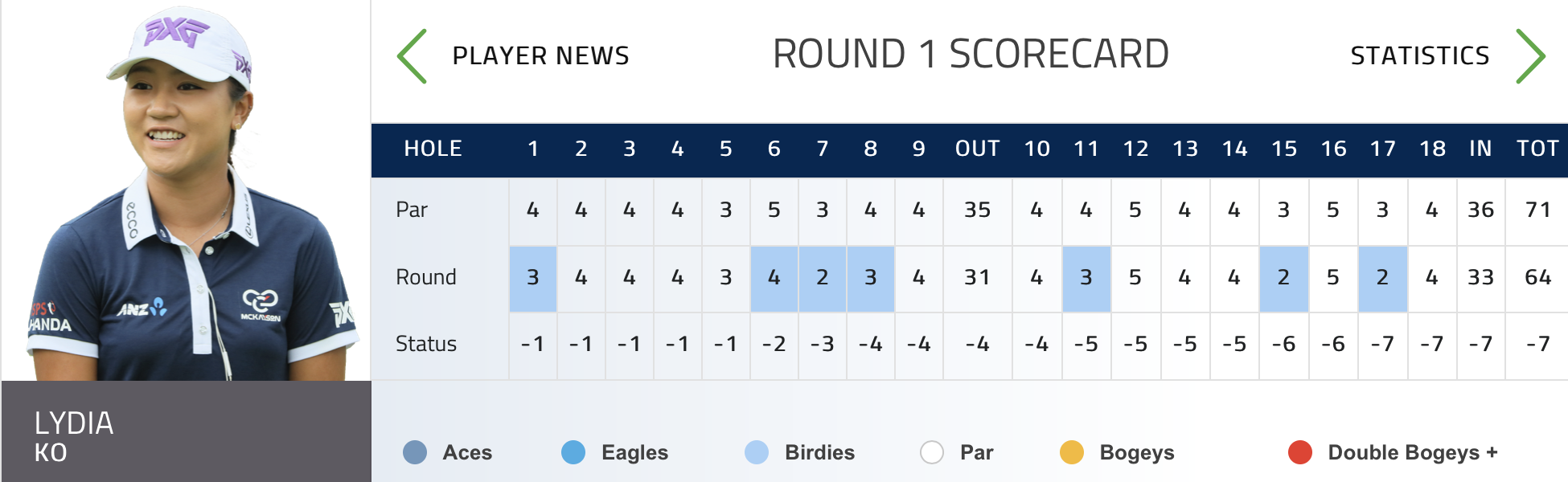Select the hole 7 round score cell
Image resolution: width=1568 pixels, height=482 pixels.
[822, 278]
